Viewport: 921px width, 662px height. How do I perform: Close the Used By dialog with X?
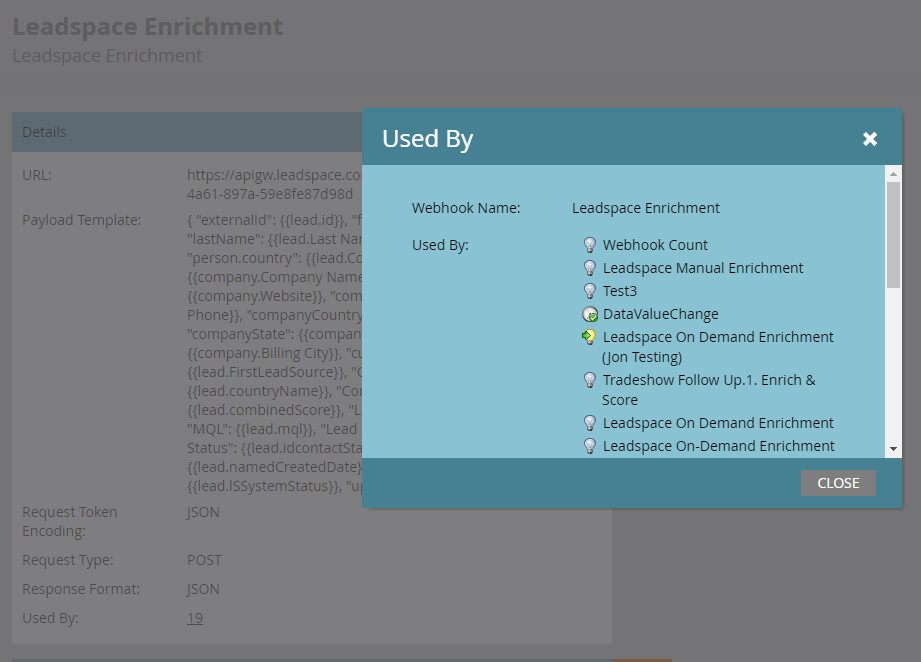click(870, 139)
